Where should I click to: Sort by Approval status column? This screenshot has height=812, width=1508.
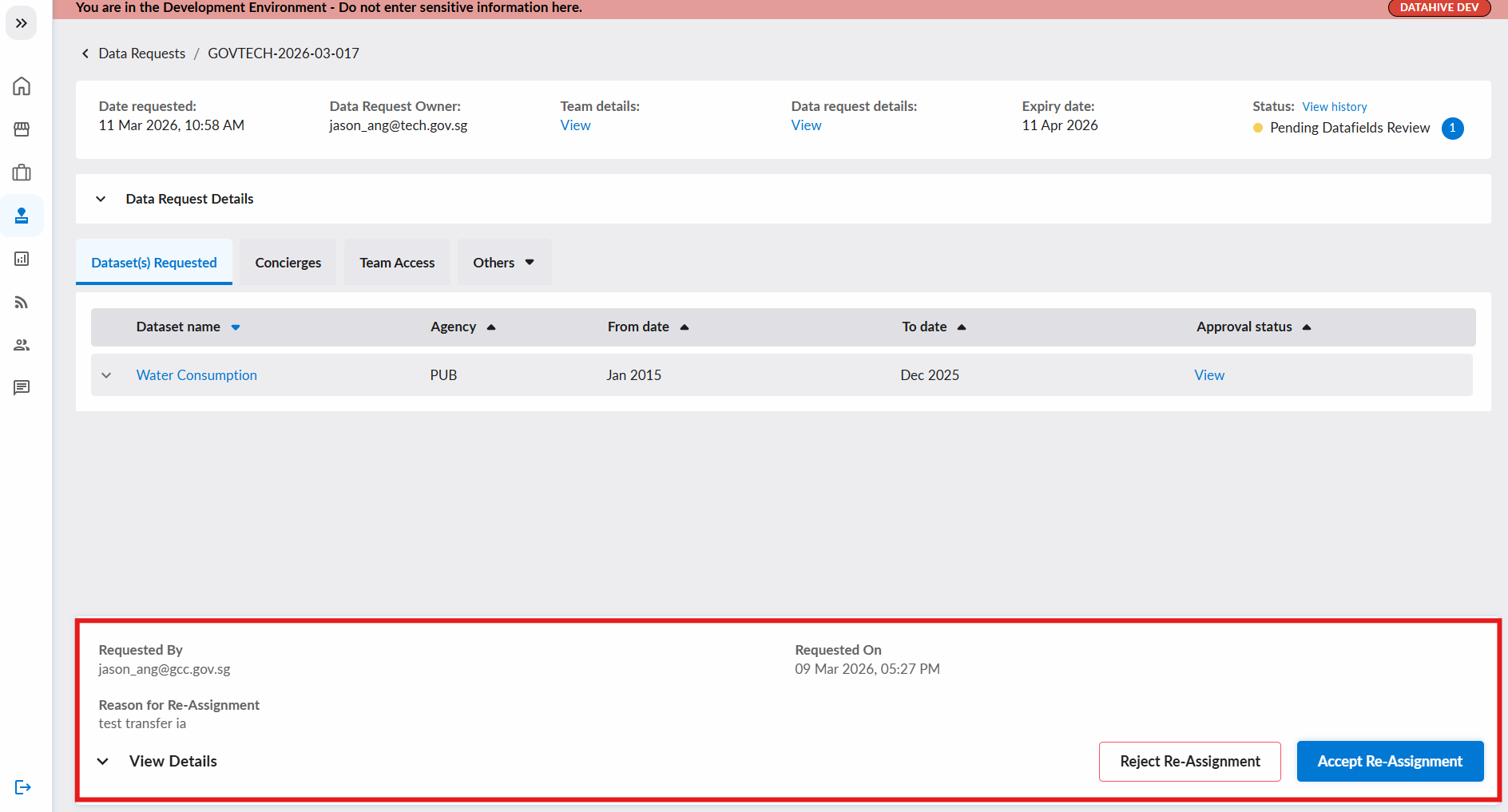click(1253, 327)
